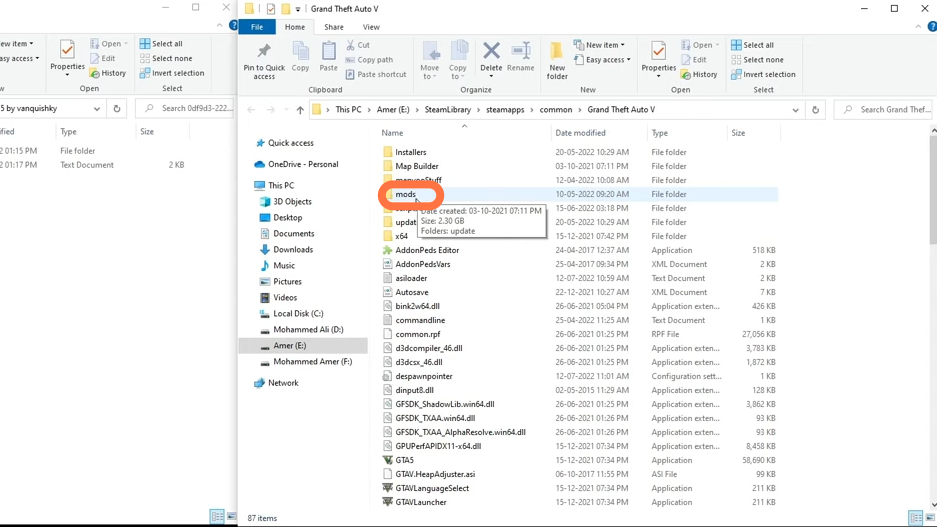Open the Delete options dropdown arrow

click(491, 76)
